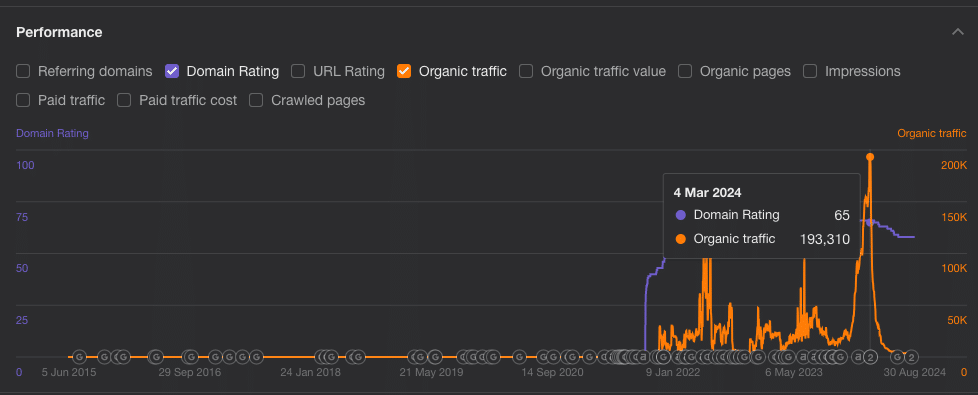Click the purple Domain Rating dot in the tooltip

coord(680,215)
